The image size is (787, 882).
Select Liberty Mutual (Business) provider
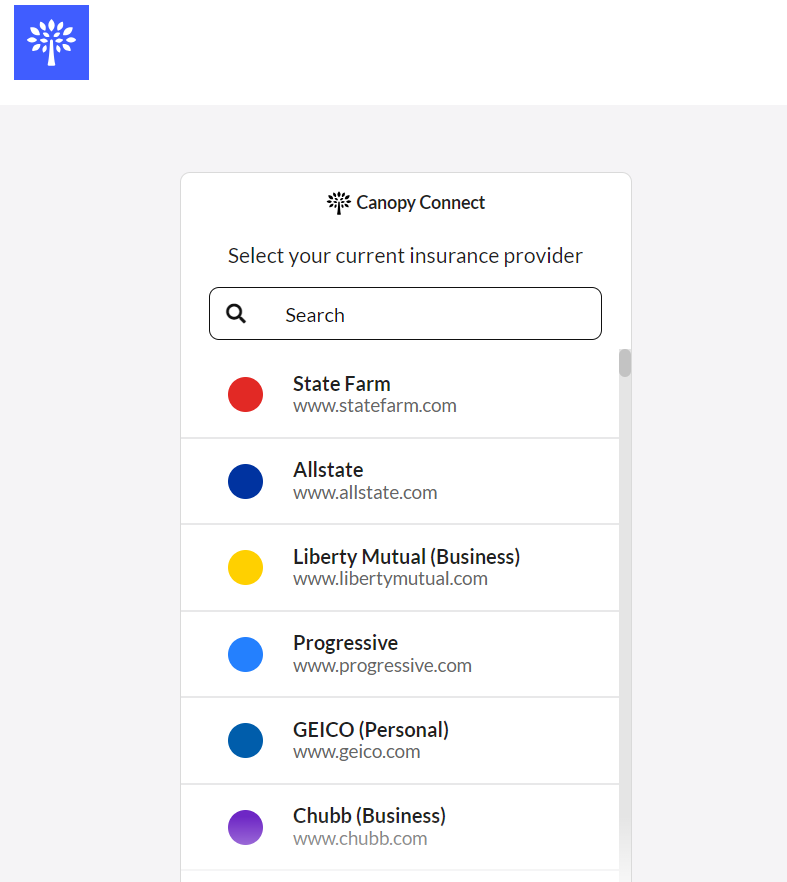click(x=400, y=568)
